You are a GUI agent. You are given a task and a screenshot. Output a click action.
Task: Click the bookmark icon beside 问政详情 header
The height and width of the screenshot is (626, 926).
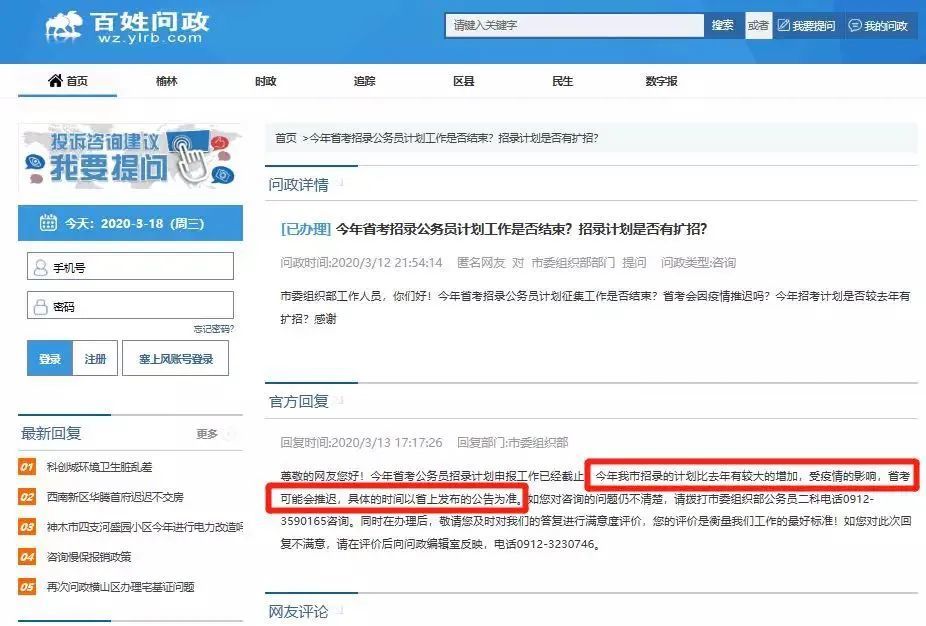339,182
